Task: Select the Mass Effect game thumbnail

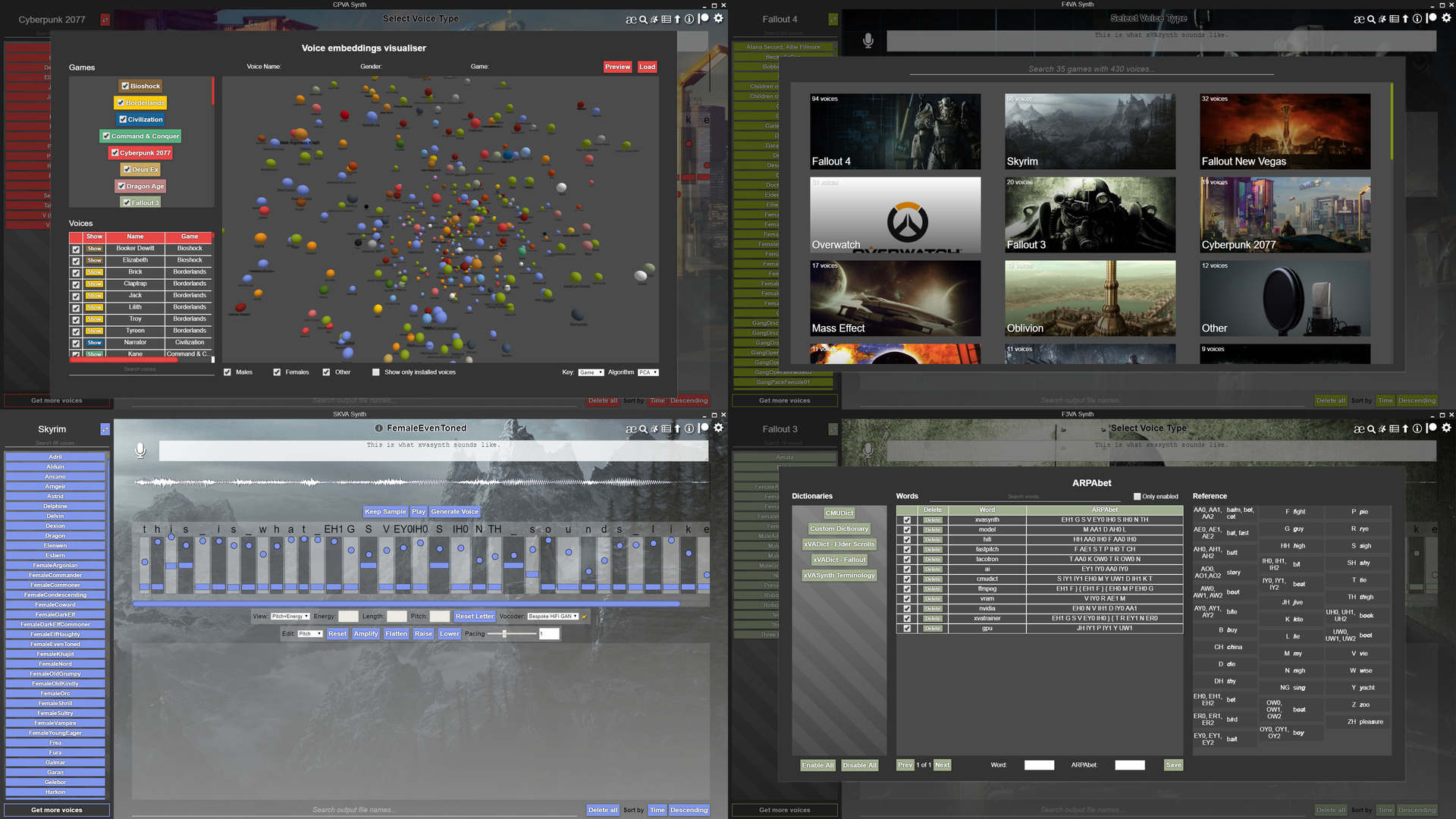Action: [x=895, y=299]
